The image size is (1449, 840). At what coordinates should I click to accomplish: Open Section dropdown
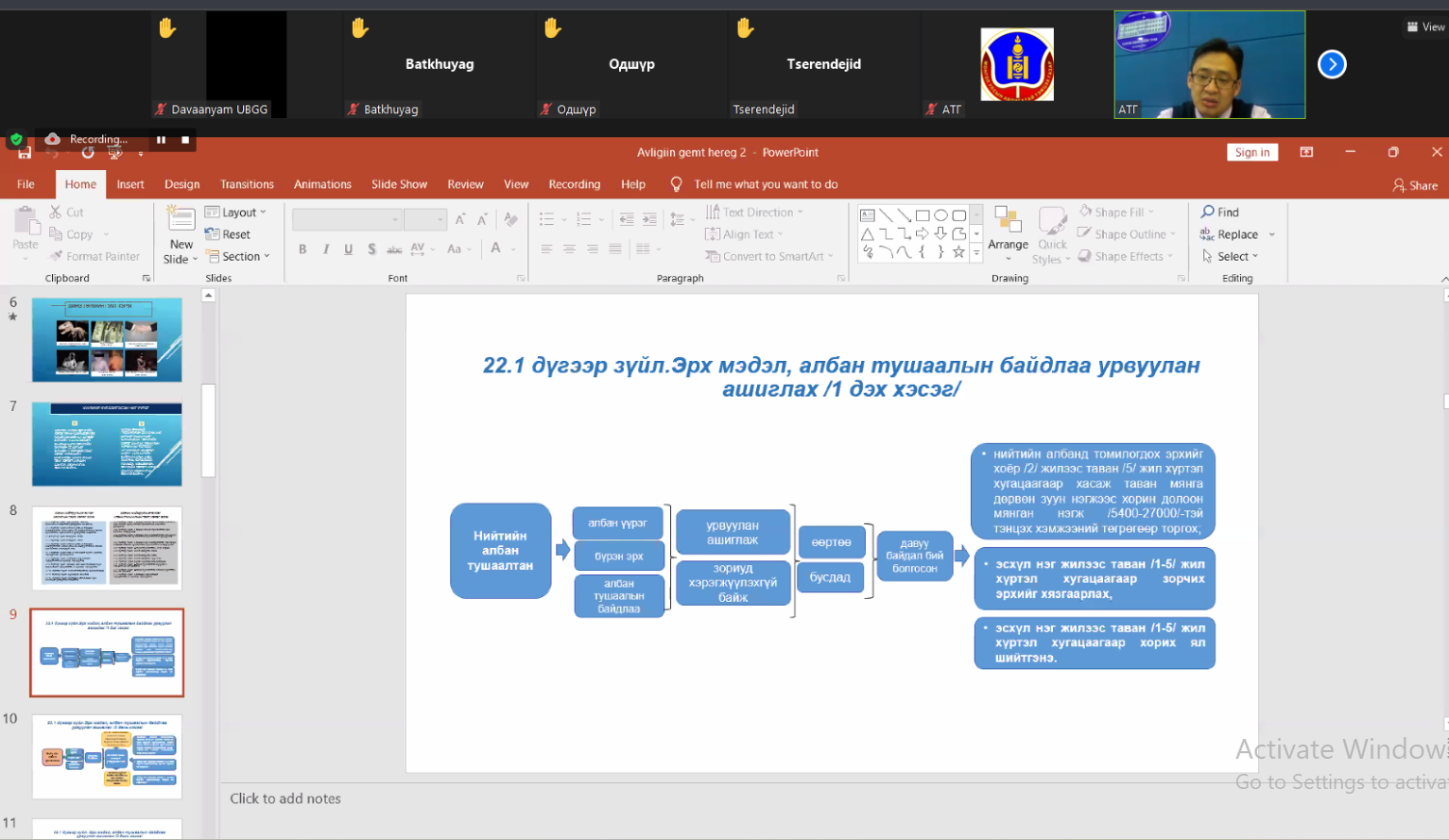(238, 256)
